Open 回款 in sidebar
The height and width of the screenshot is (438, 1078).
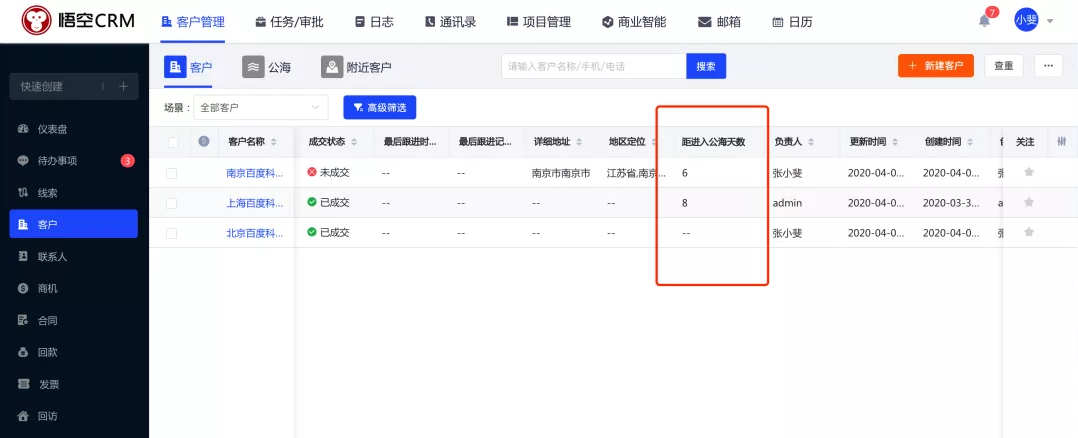point(74,352)
